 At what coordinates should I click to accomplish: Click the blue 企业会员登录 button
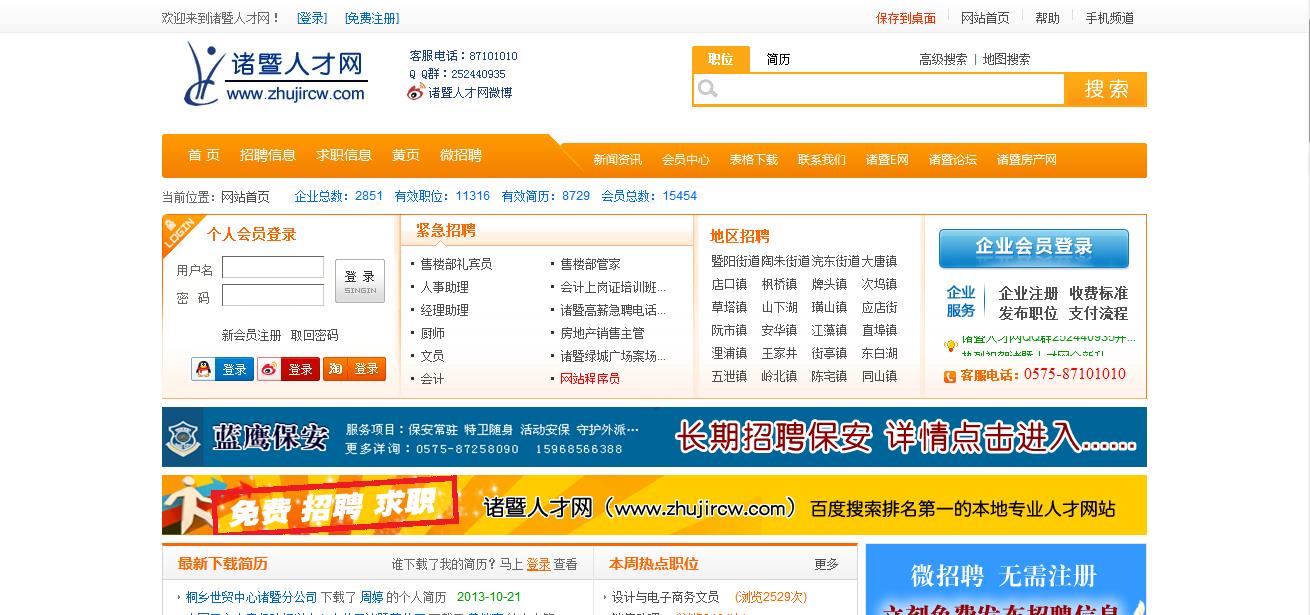(1034, 248)
